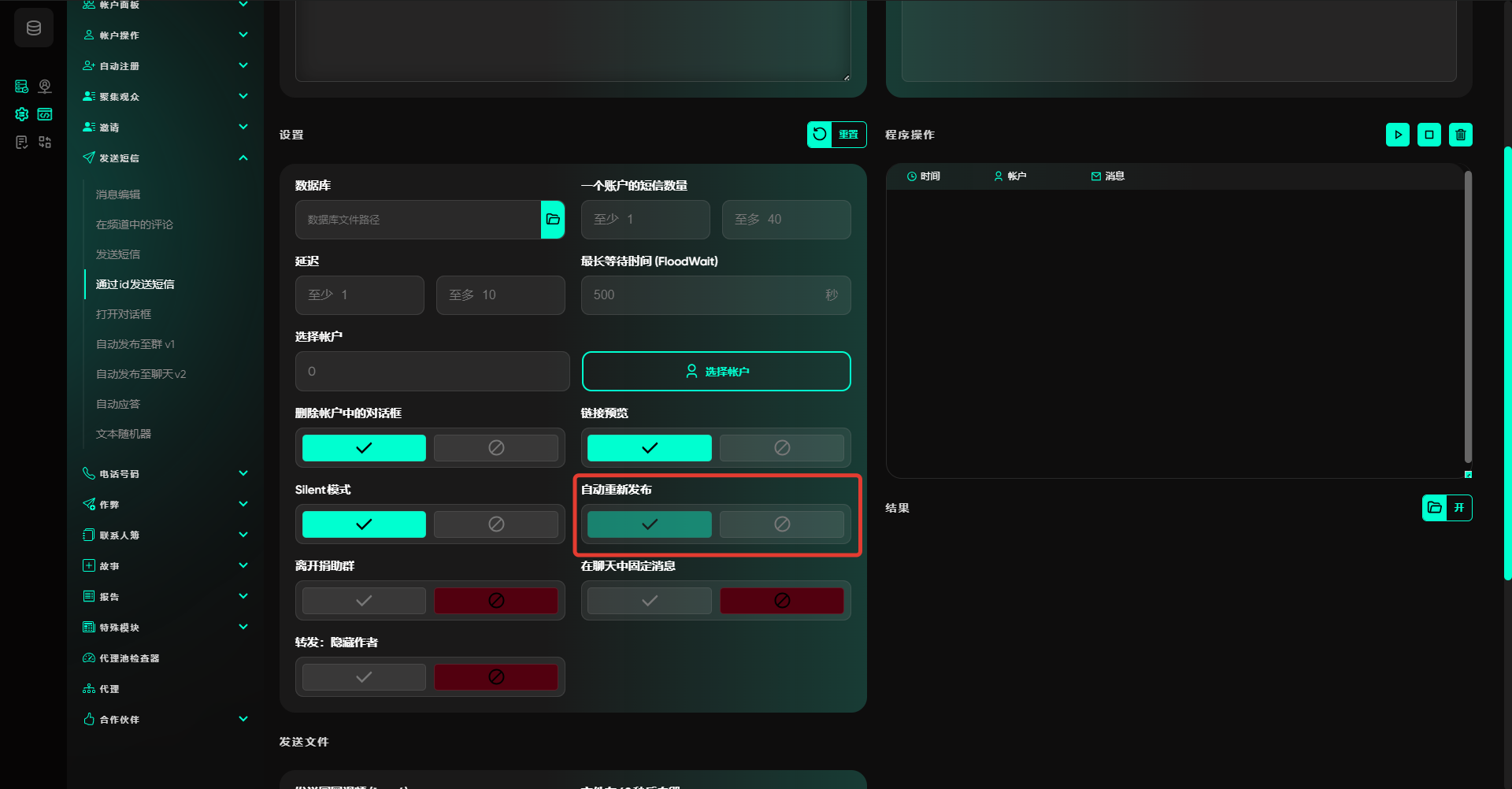Click the play button in program operations
The width and height of the screenshot is (1512, 789).
[1398, 135]
